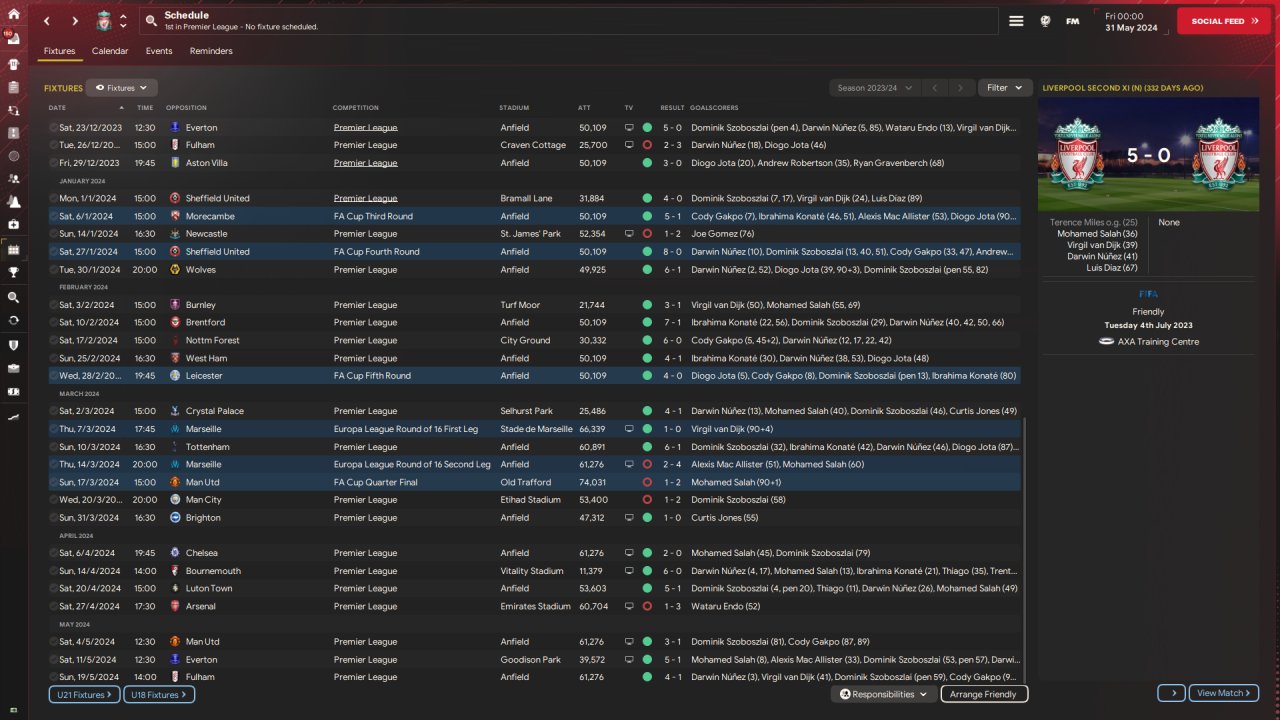The height and width of the screenshot is (720, 1280).
Task: Go back with the left navigation arrow
Action: tap(47, 21)
